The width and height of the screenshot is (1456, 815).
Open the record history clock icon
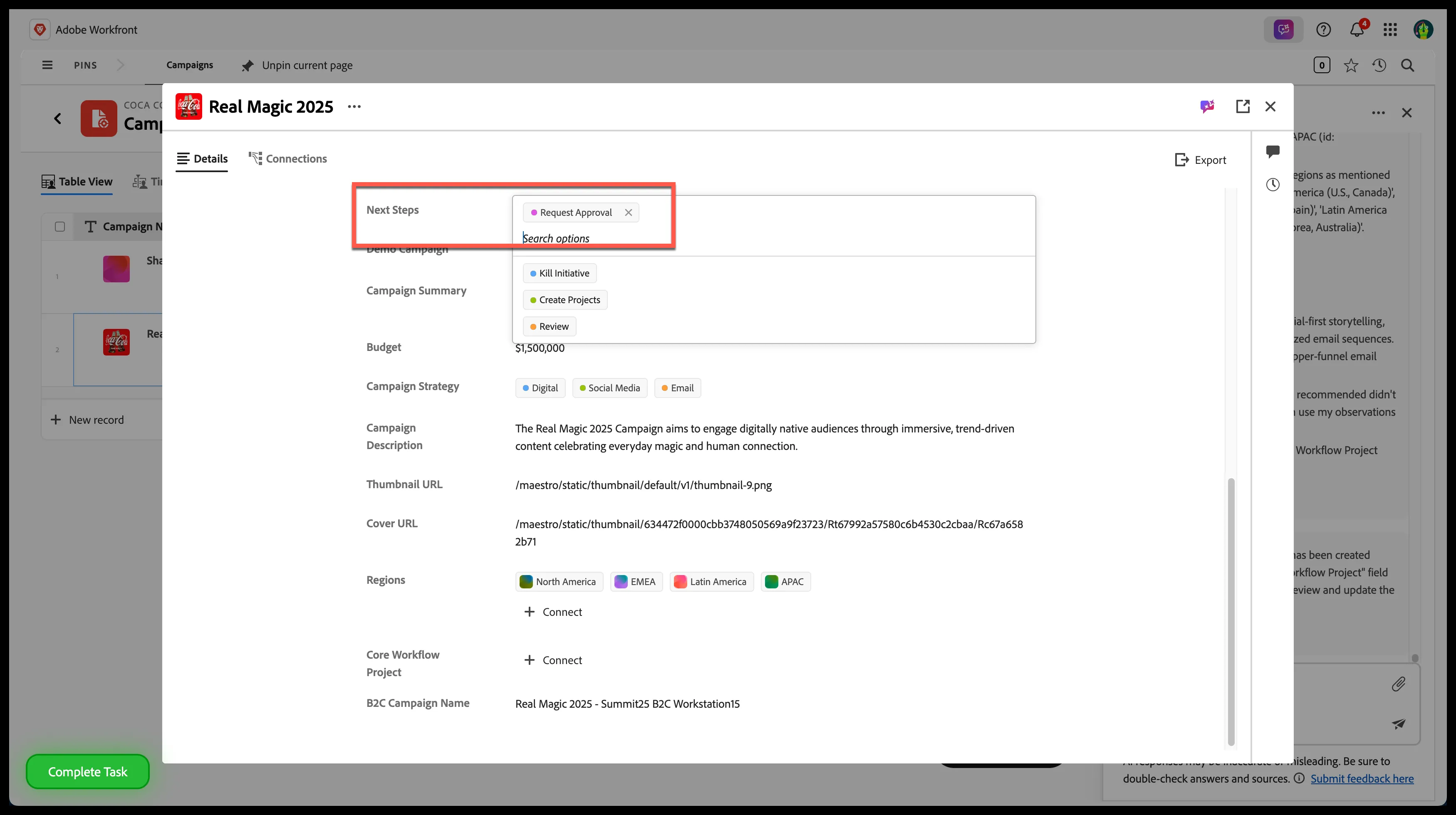pos(1272,185)
